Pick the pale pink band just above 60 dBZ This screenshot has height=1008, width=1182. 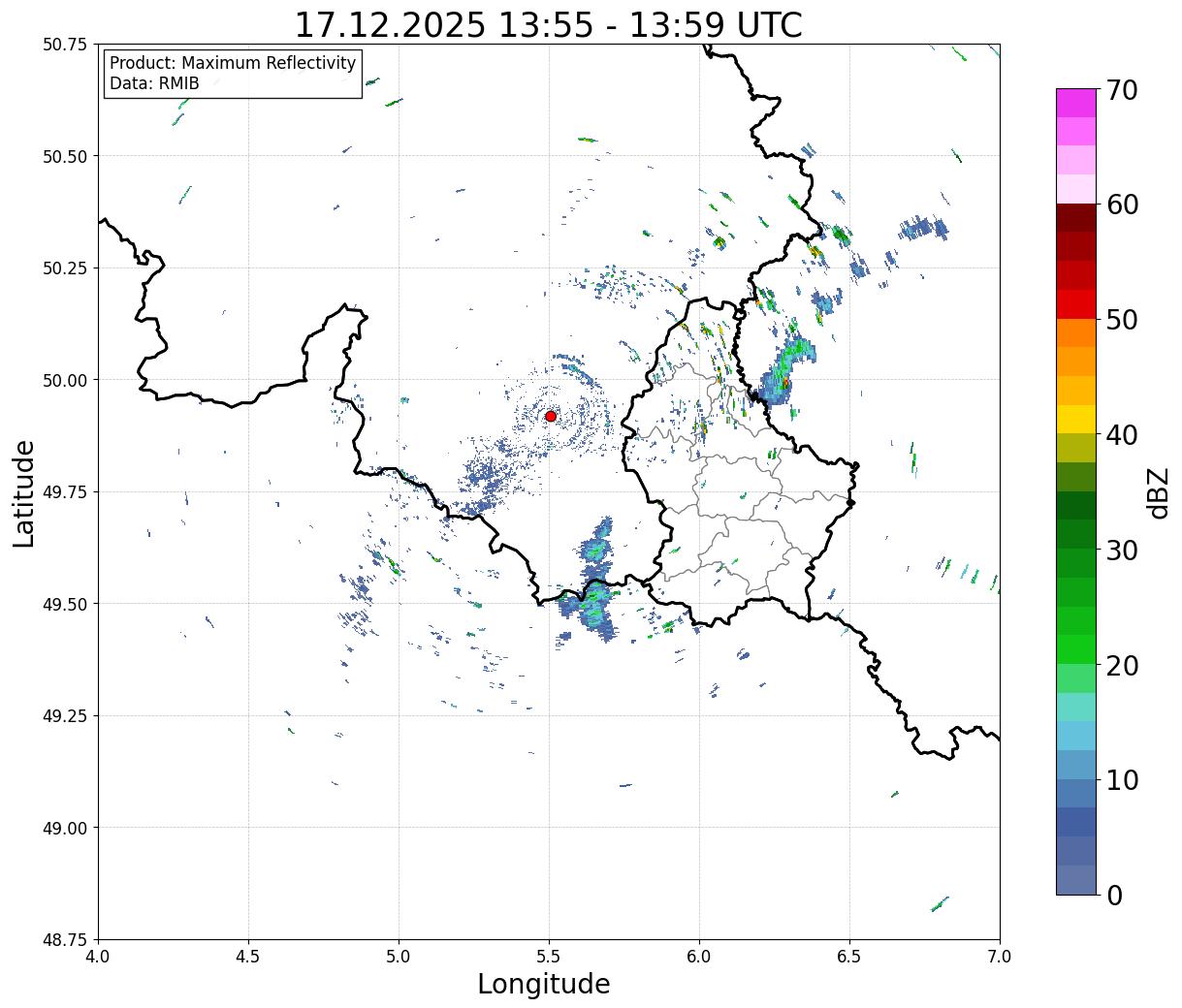click(1076, 189)
